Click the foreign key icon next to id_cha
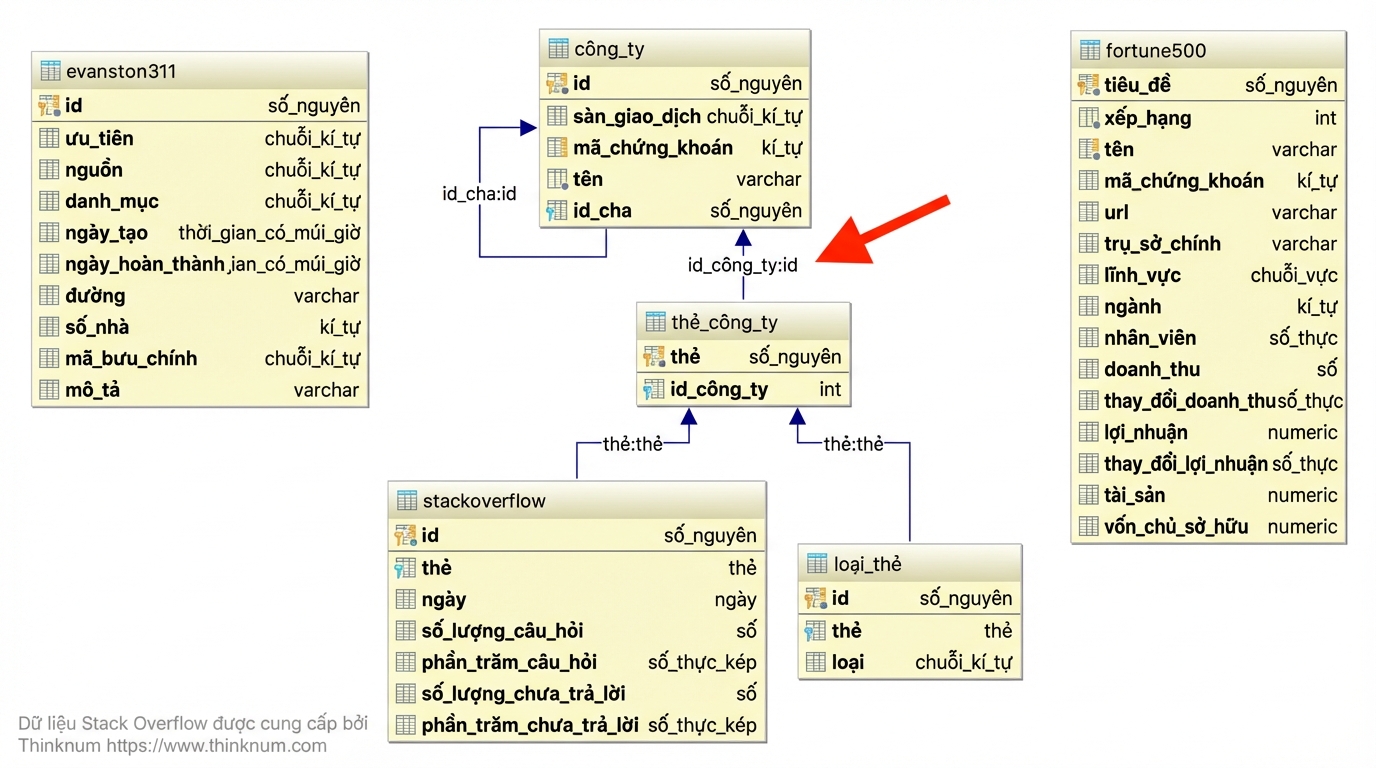 point(557,211)
